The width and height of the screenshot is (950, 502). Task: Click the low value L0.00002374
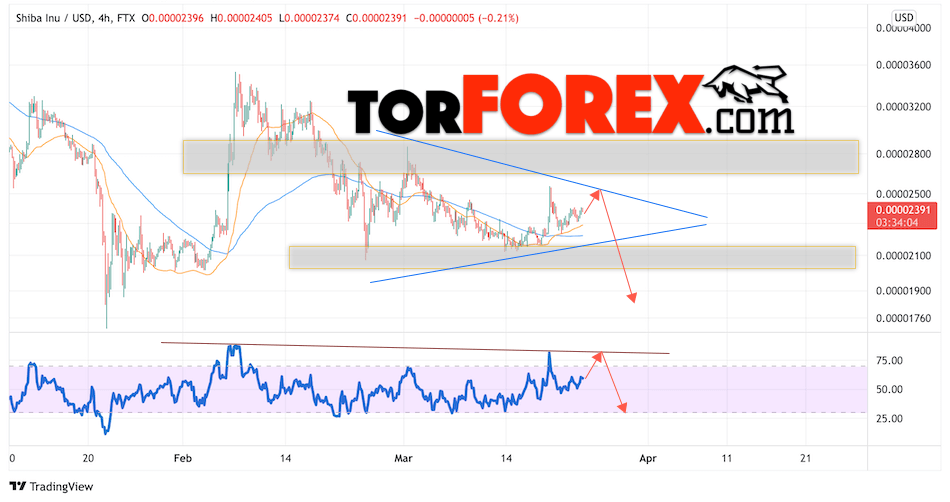[x=309, y=18]
